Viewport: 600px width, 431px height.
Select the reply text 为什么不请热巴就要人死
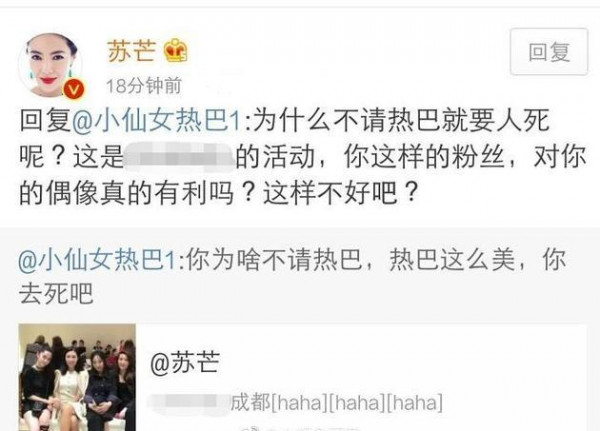401,121
